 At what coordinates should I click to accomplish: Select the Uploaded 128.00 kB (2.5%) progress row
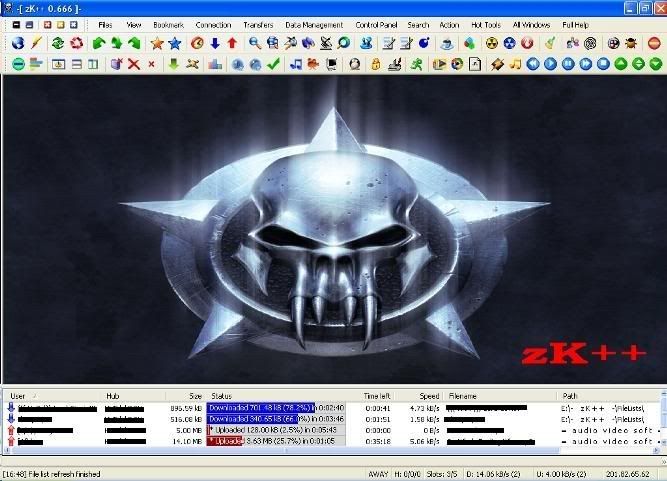[x=276, y=430]
